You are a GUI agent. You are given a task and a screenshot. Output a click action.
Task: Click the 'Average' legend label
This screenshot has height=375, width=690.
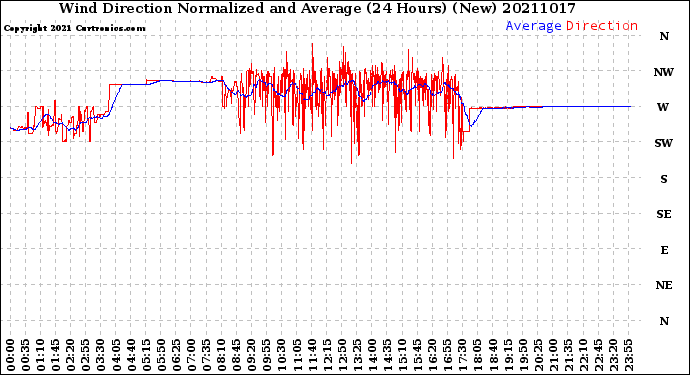(533, 26)
